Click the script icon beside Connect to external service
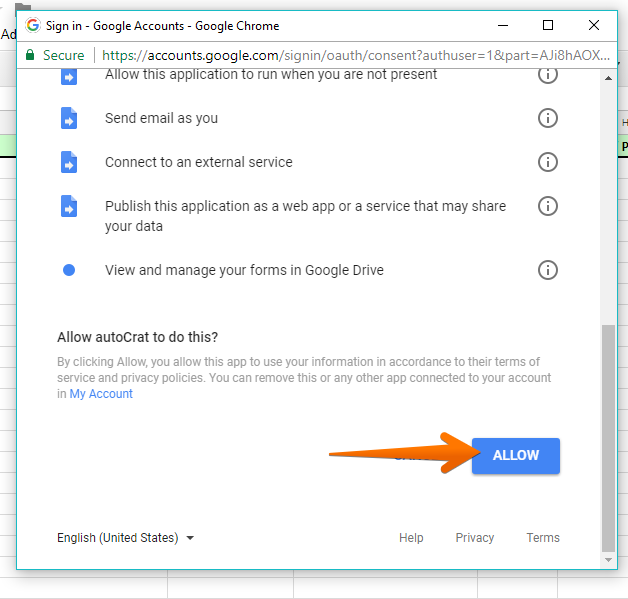Screen dimensions: 628x599 click(69, 162)
